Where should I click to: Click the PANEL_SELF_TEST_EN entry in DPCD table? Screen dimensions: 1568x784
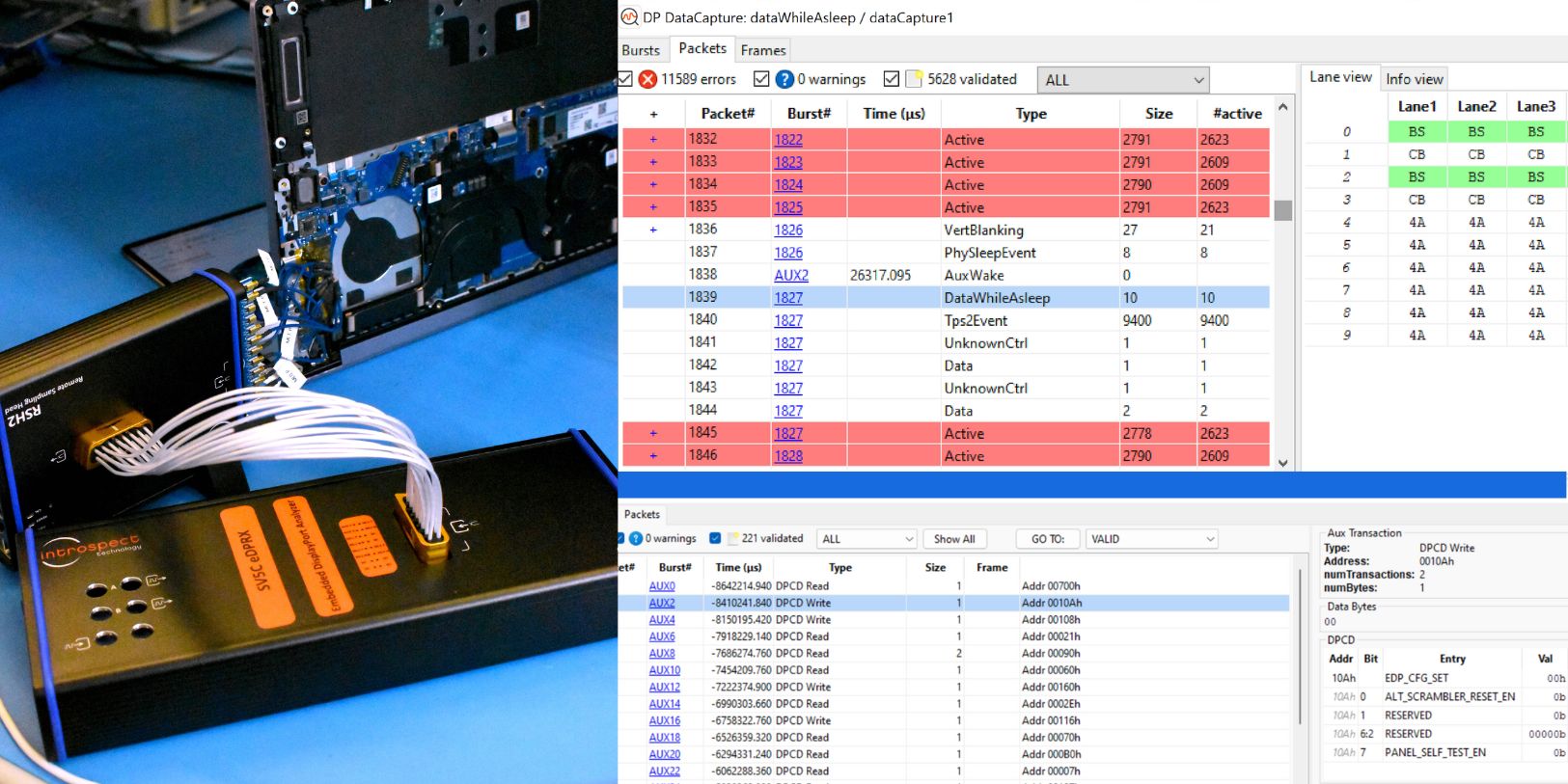[x=1435, y=753]
